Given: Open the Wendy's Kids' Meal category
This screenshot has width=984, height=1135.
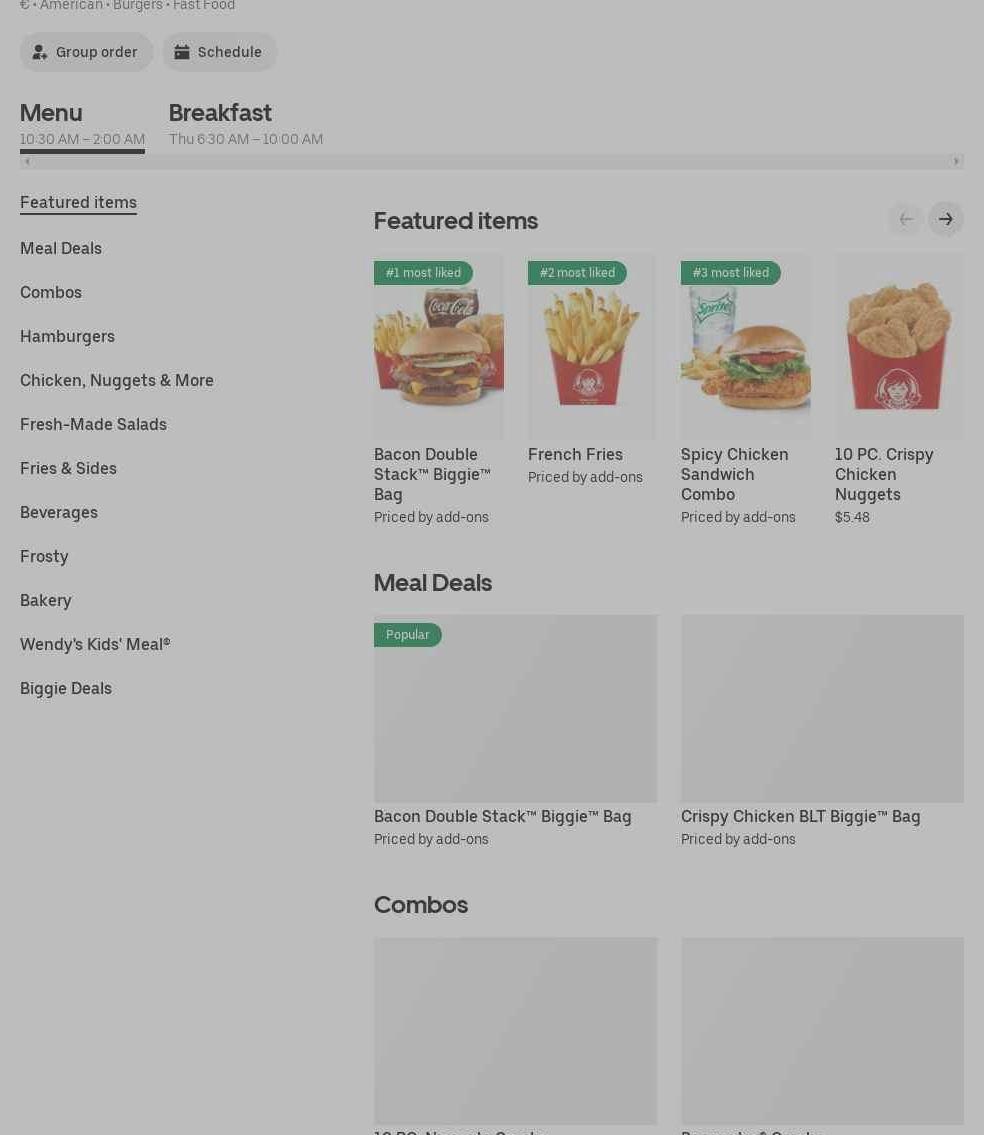Looking at the screenshot, I should coord(95,644).
